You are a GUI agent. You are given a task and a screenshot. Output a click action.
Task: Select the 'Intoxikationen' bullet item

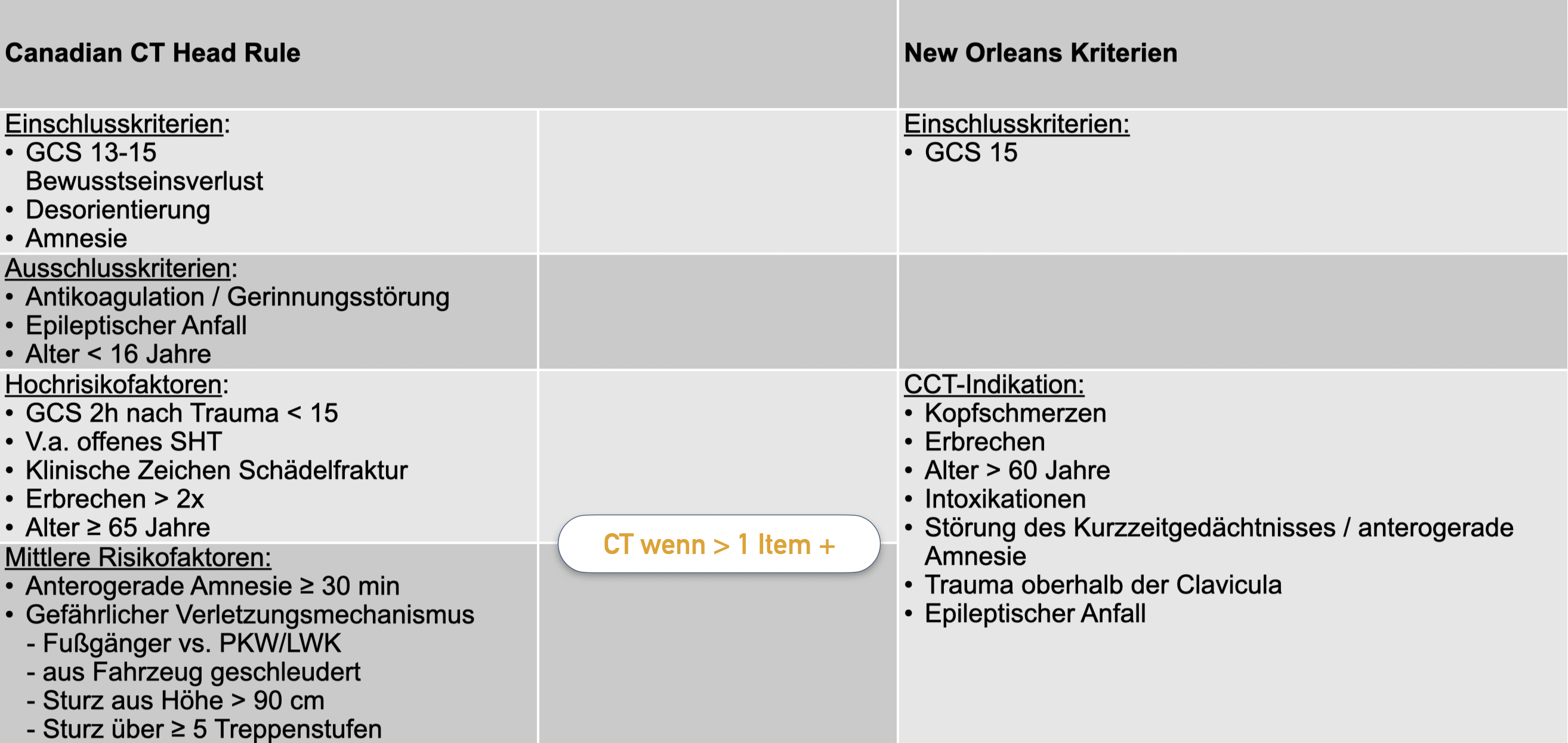click(x=1004, y=499)
